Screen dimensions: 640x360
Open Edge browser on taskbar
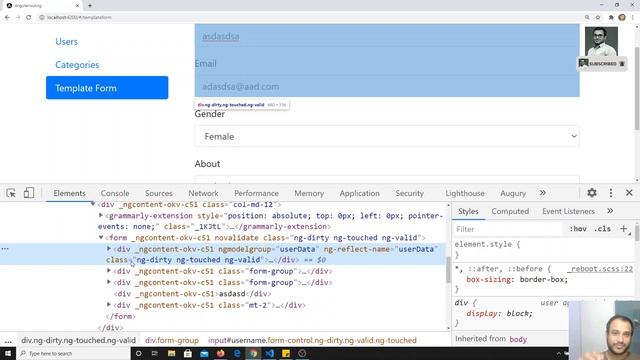click(x=237, y=353)
